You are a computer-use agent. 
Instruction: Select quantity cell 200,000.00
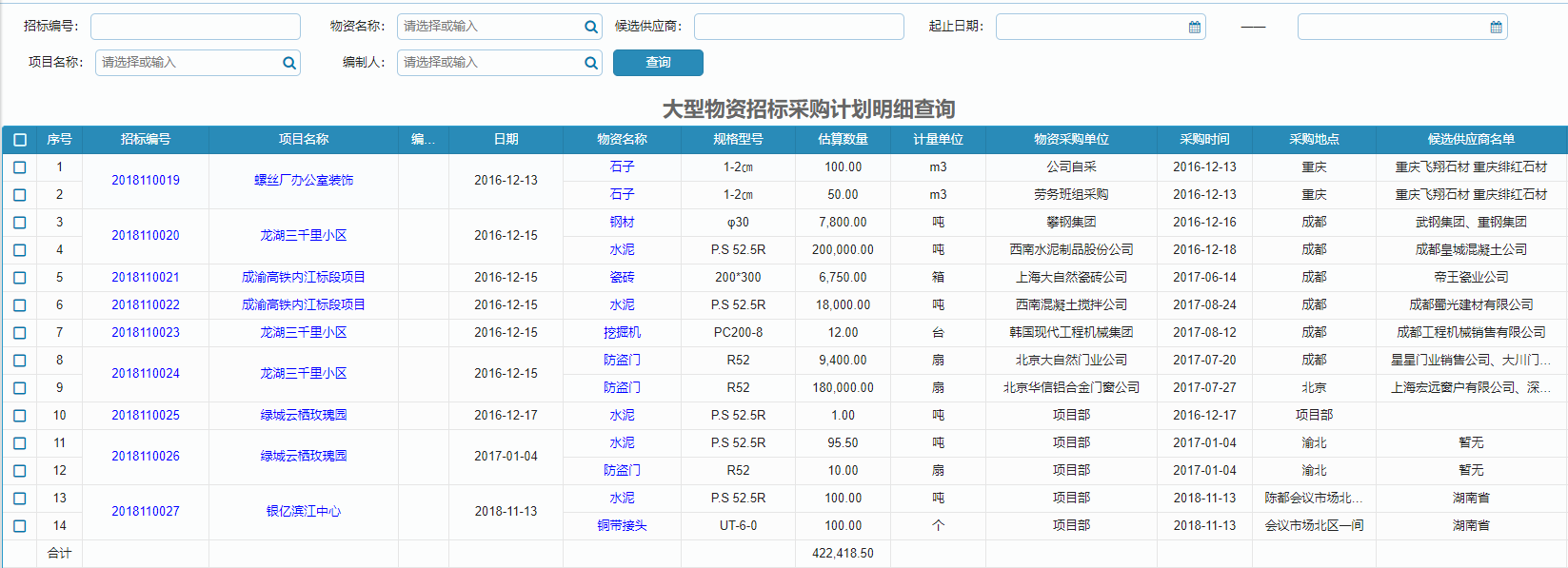tap(843, 250)
